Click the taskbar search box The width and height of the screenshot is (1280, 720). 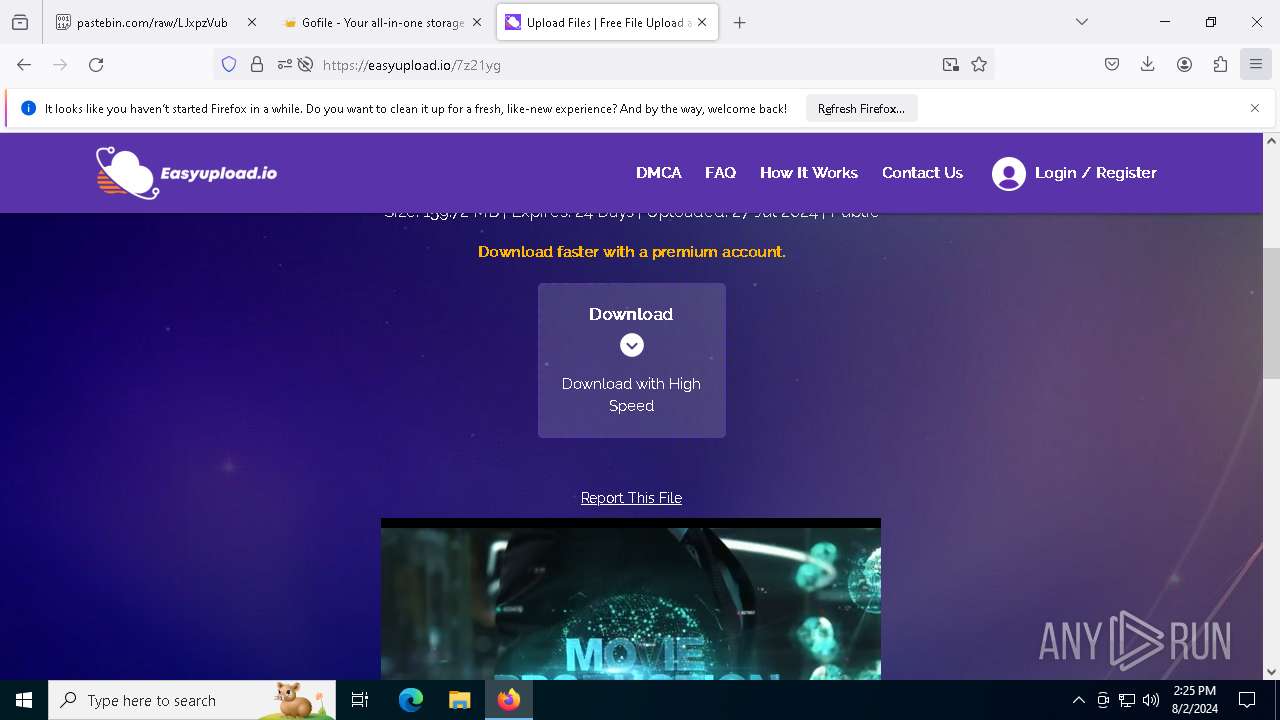coord(192,700)
